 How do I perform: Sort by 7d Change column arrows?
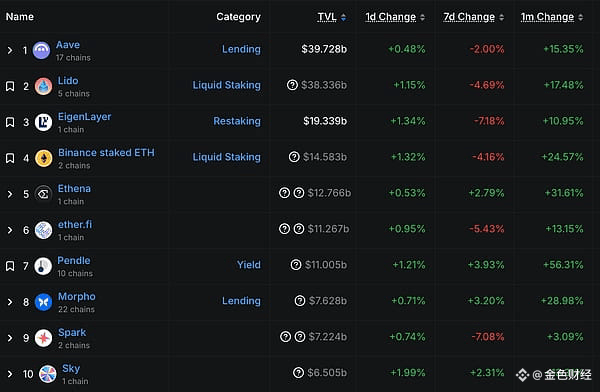[501, 17]
